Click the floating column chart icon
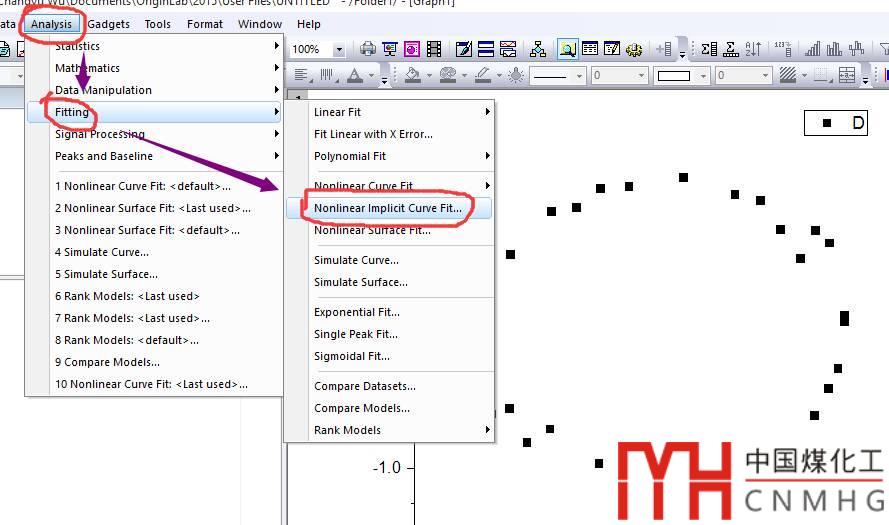The width and height of the screenshot is (889, 525). point(856,49)
